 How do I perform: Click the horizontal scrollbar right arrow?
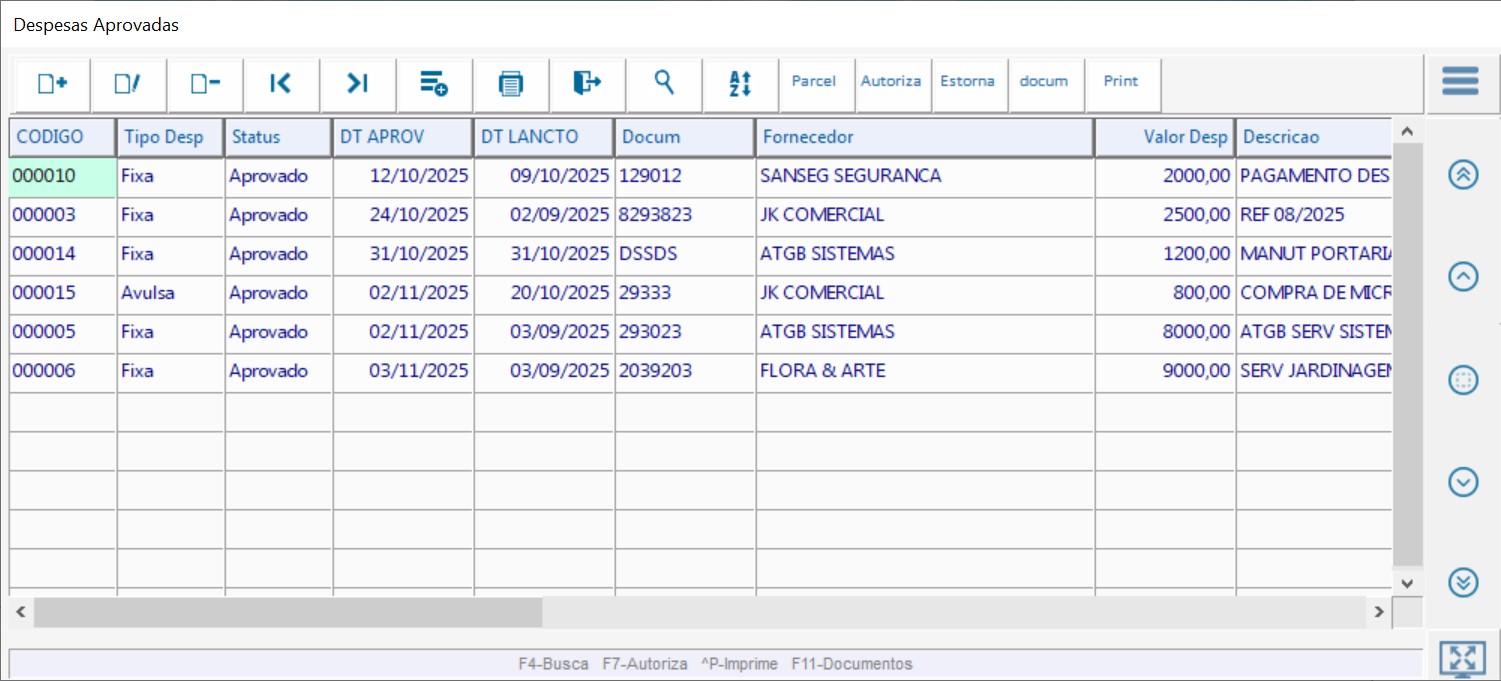tap(1379, 612)
